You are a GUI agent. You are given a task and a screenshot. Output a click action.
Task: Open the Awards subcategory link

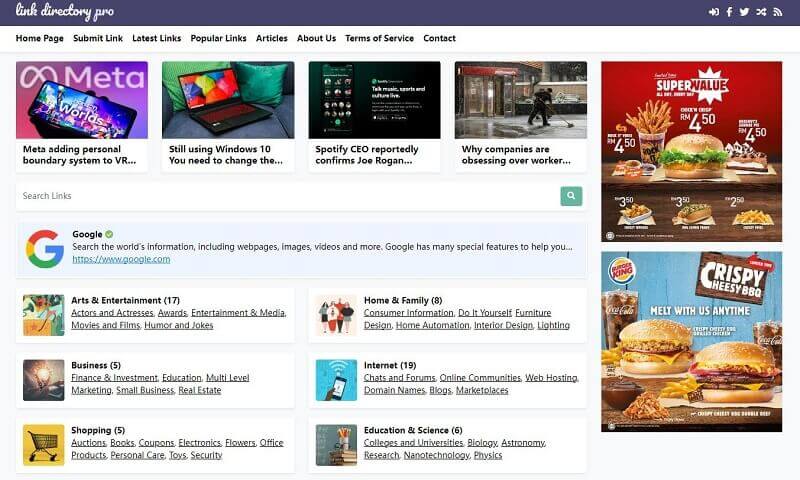[x=172, y=313]
